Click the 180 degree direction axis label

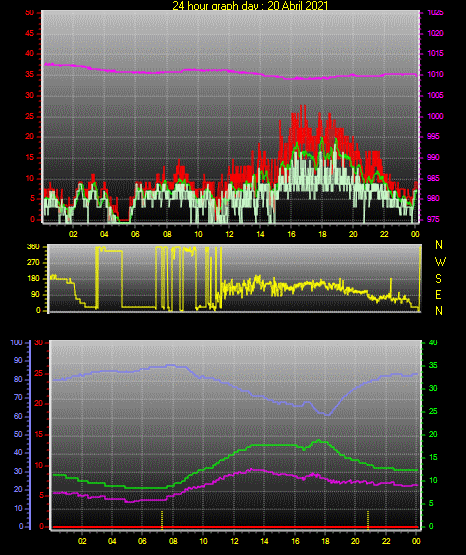click(x=34, y=279)
